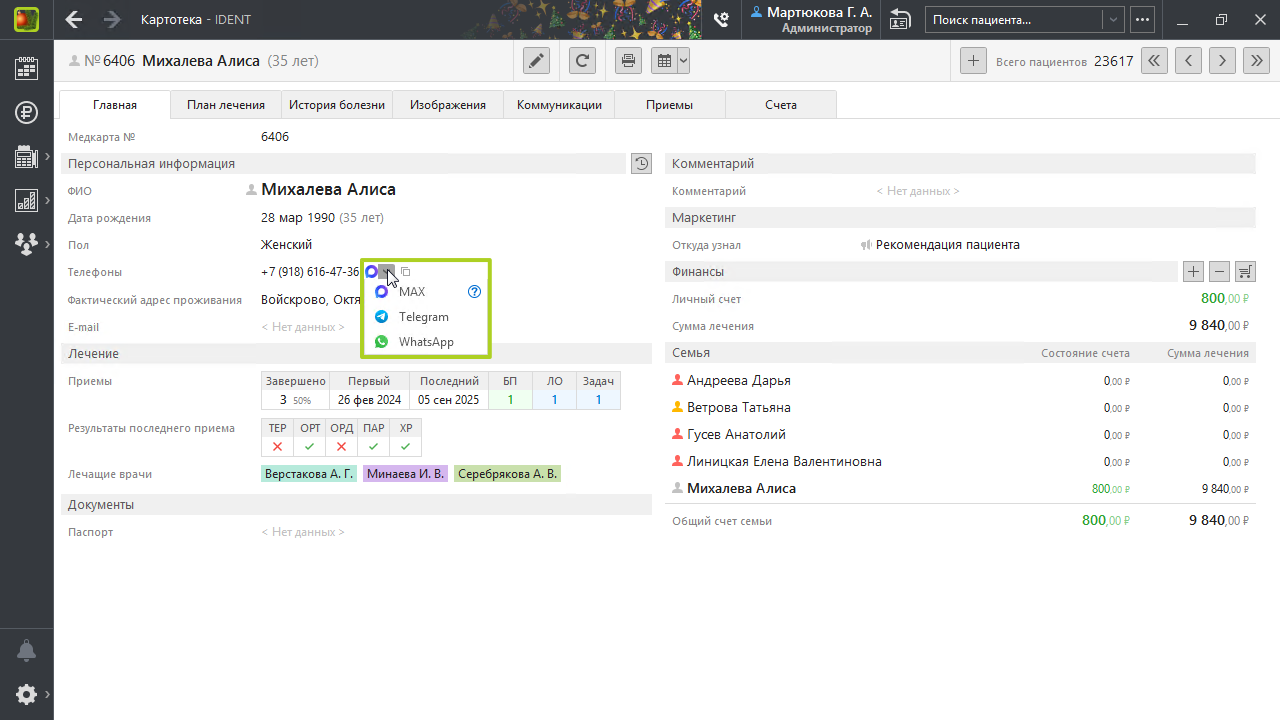
Task: Open family member Андреева Дарья
Action: 738,380
